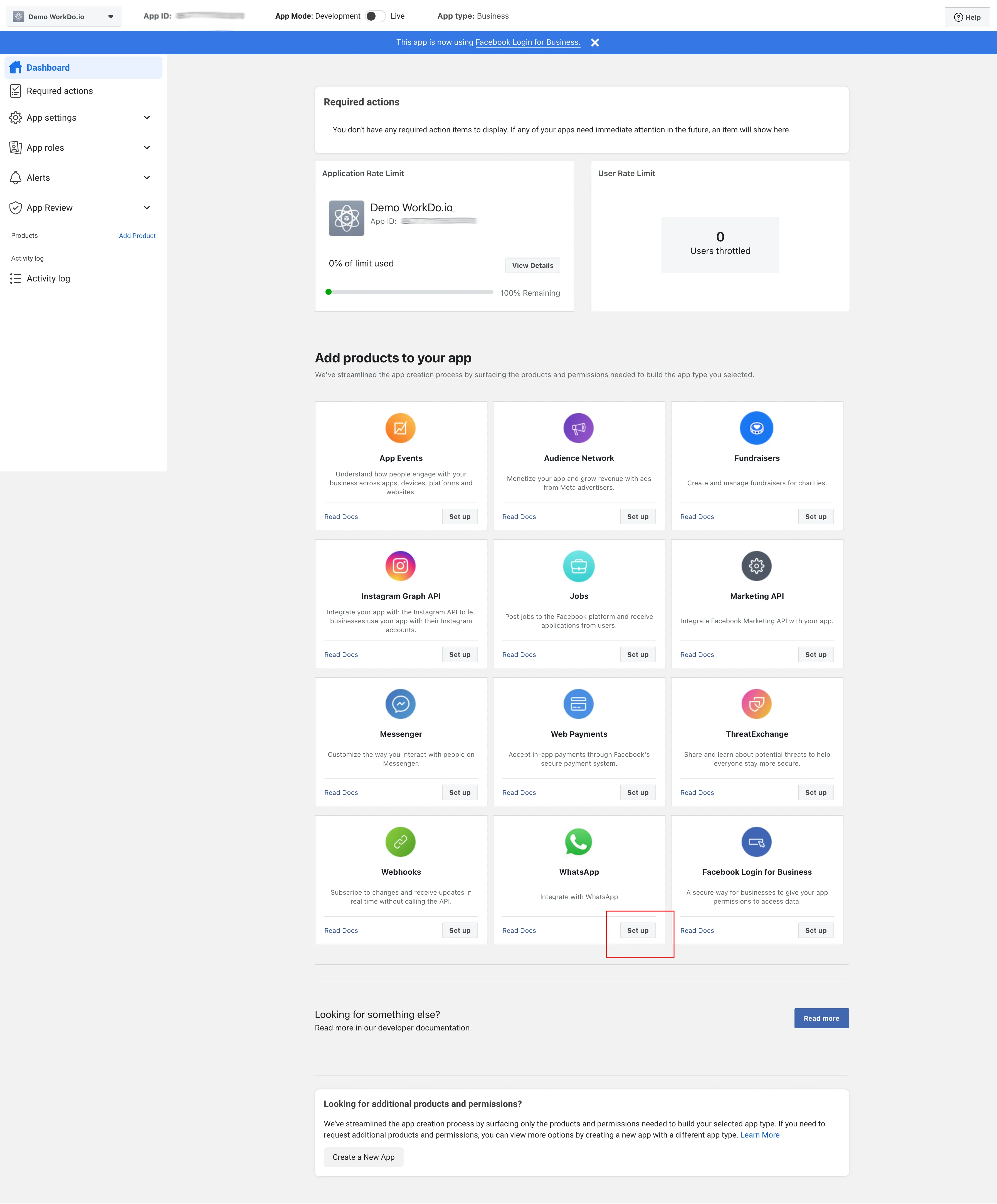Open Help via the question mark button
This screenshot has height=1204, width=997.
click(x=967, y=17)
